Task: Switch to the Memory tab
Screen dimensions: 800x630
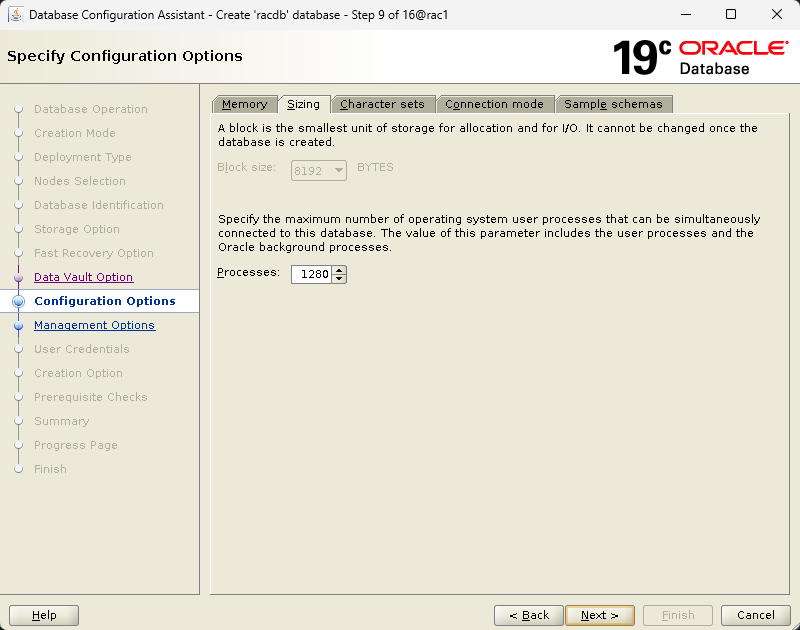Action: click(244, 104)
